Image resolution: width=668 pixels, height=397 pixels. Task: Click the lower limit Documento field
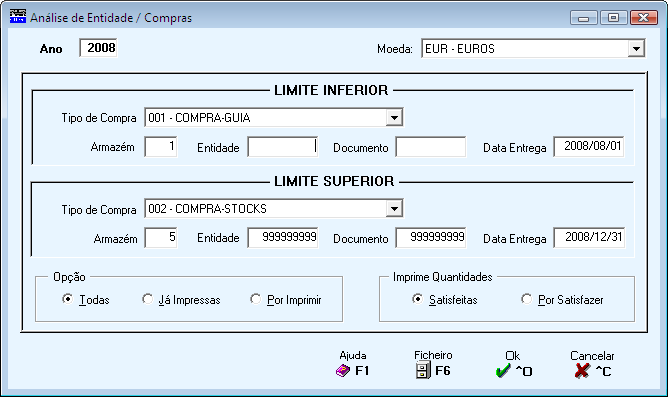pos(431,147)
